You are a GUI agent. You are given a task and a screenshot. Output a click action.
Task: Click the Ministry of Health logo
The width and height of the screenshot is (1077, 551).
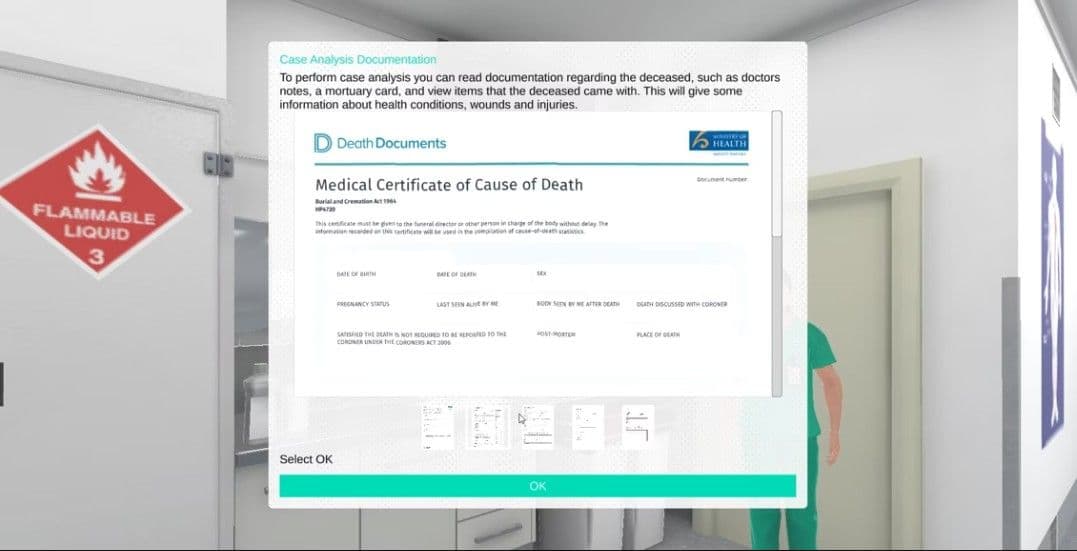(718, 140)
